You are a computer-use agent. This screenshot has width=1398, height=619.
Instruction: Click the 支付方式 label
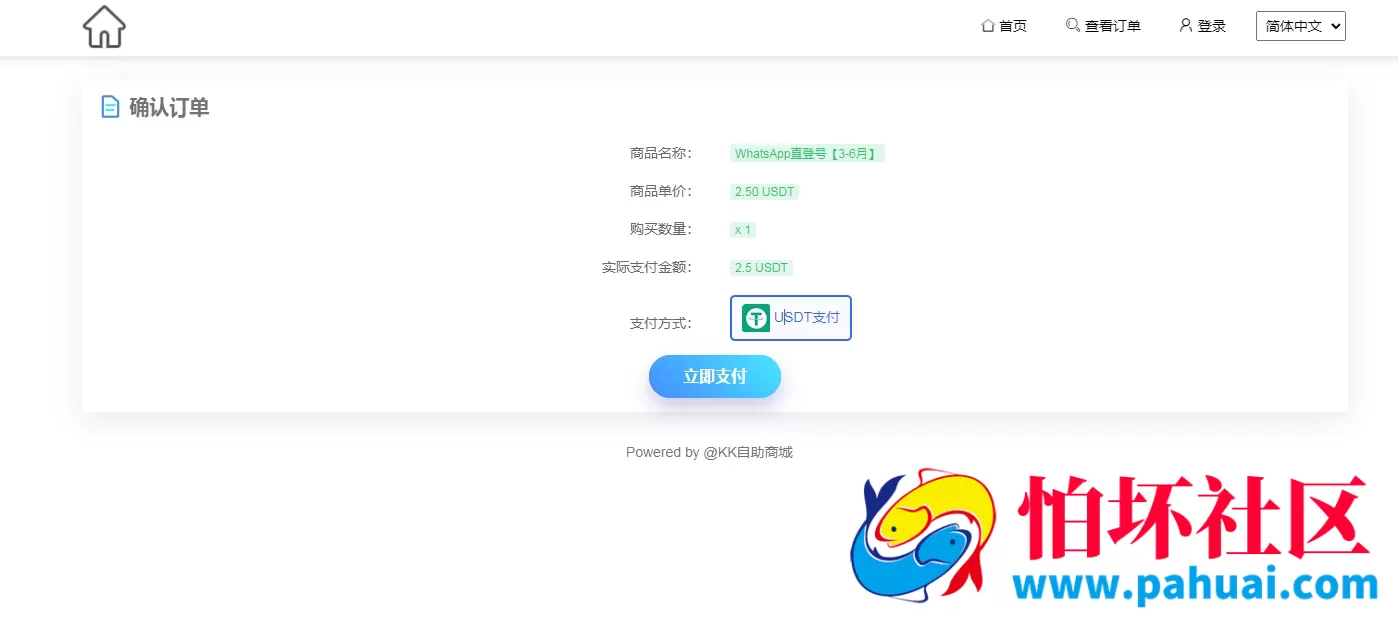(x=660, y=323)
